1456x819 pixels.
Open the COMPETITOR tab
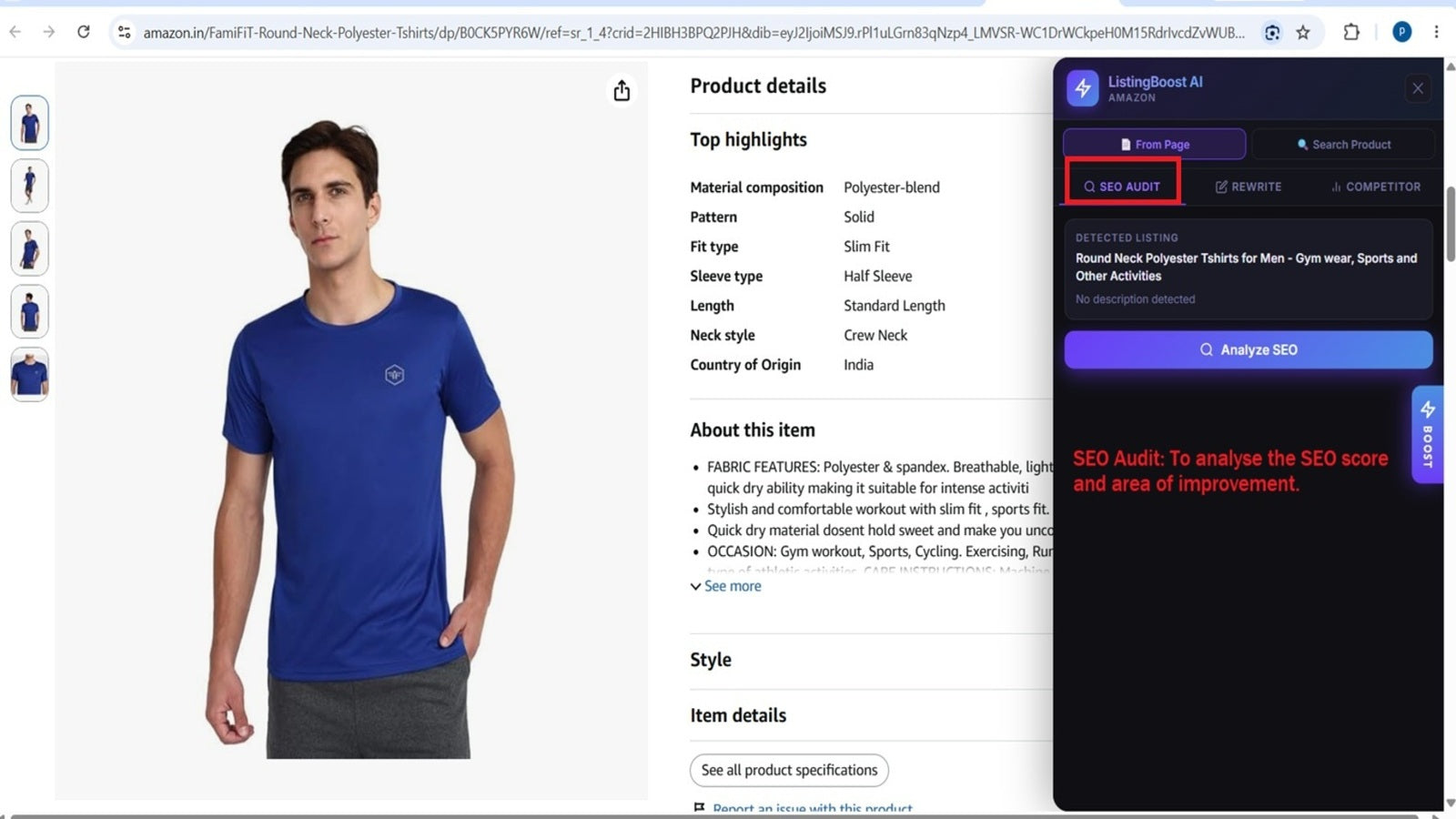[1375, 186]
